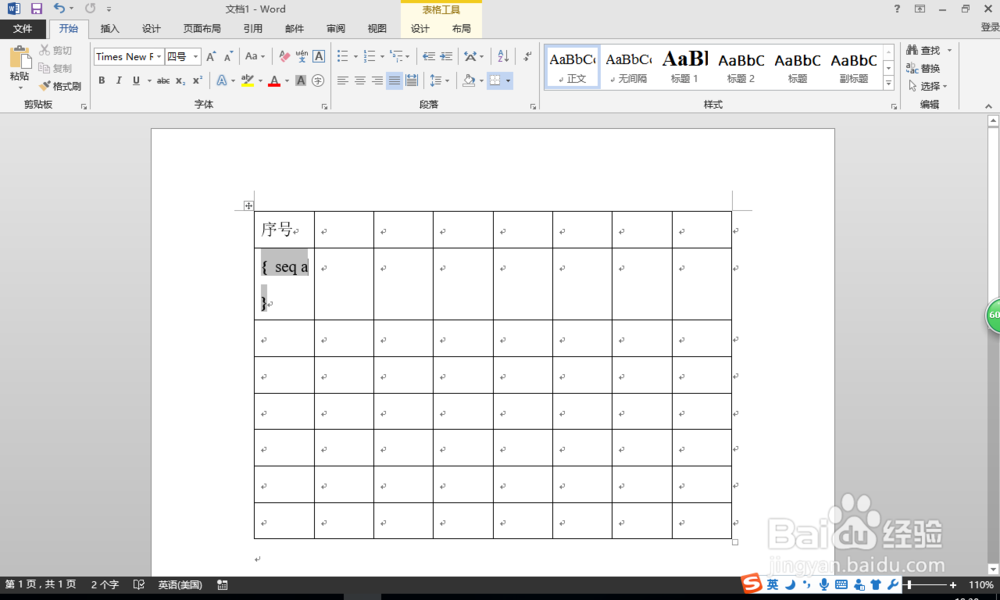
Task: Switch to the 插入 ribbon tab
Action: [x=109, y=28]
